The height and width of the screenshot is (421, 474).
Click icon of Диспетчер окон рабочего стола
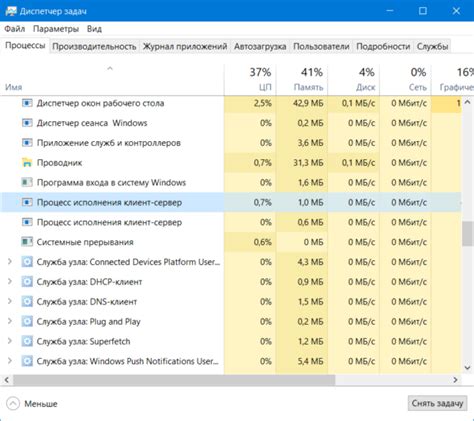[x=27, y=103]
